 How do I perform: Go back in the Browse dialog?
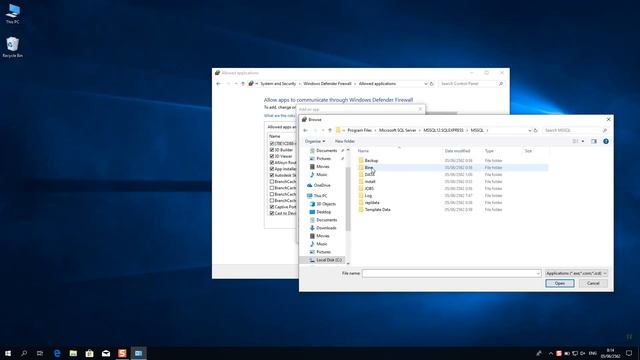point(305,130)
